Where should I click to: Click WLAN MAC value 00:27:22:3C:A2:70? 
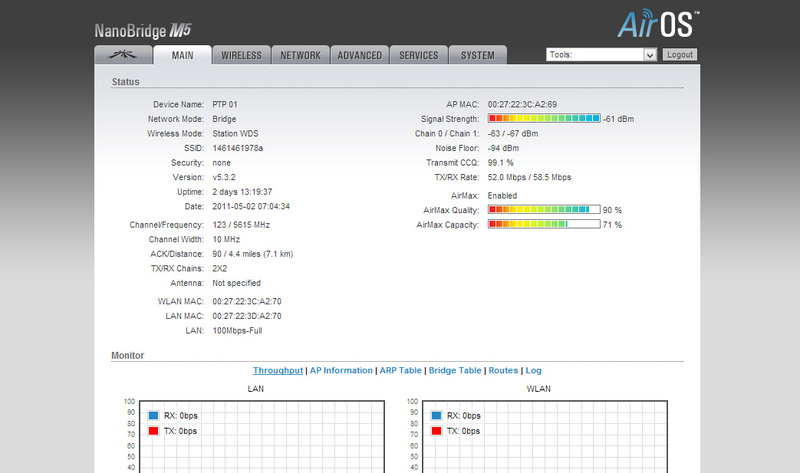click(x=247, y=302)
